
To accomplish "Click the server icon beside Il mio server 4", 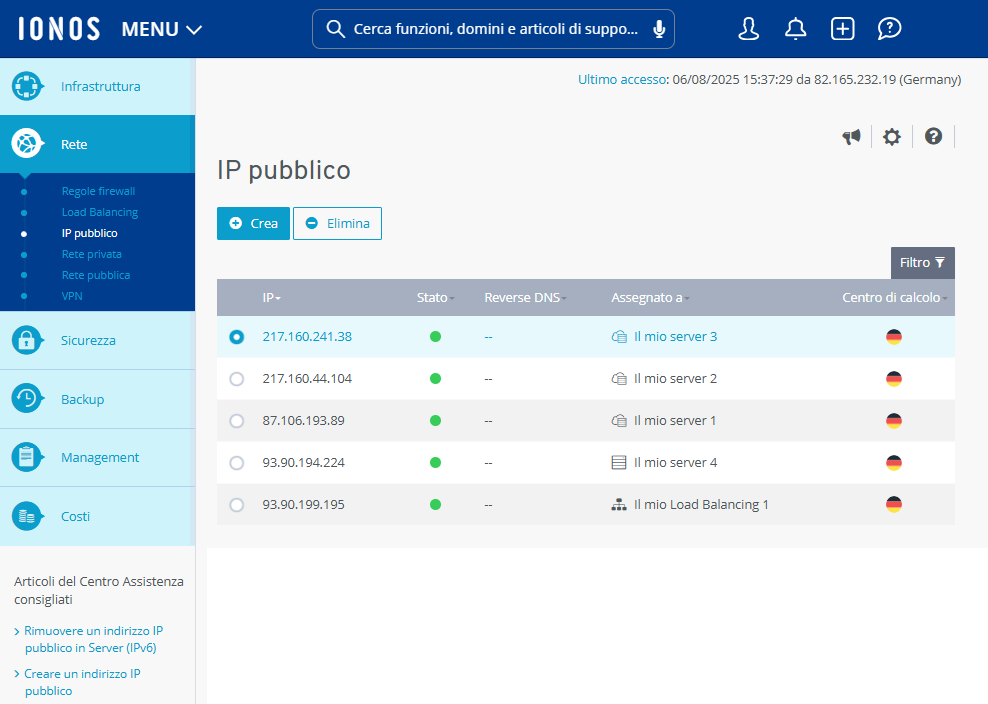I will (619, 463).
